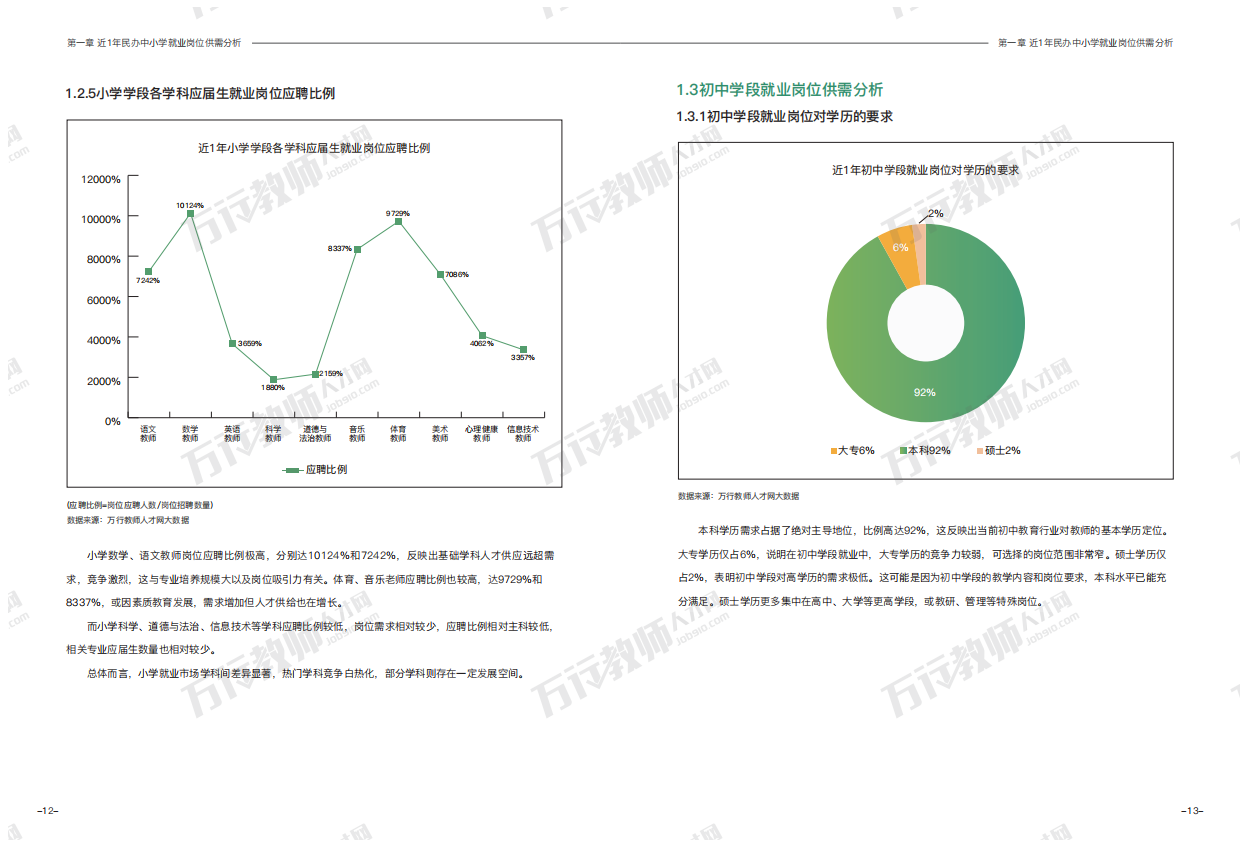Click the 92% label inside the donut chart
Screen dimensions: 1240x847
pyautogui.click(x=924, y=393)
